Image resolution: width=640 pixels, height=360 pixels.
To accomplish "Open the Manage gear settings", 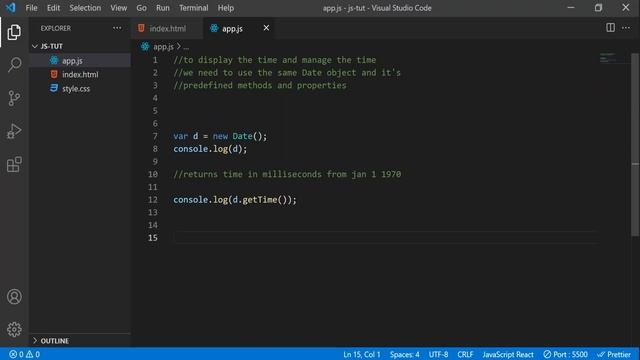I will click(x=14, y=329).
